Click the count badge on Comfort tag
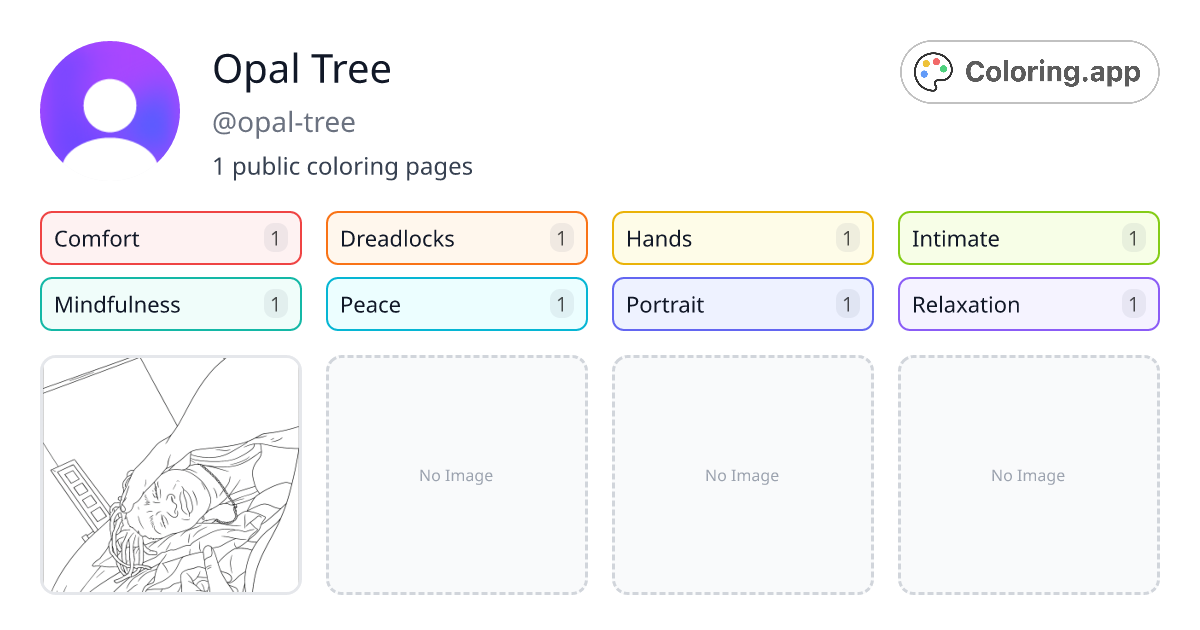 [x=276, y=238]
